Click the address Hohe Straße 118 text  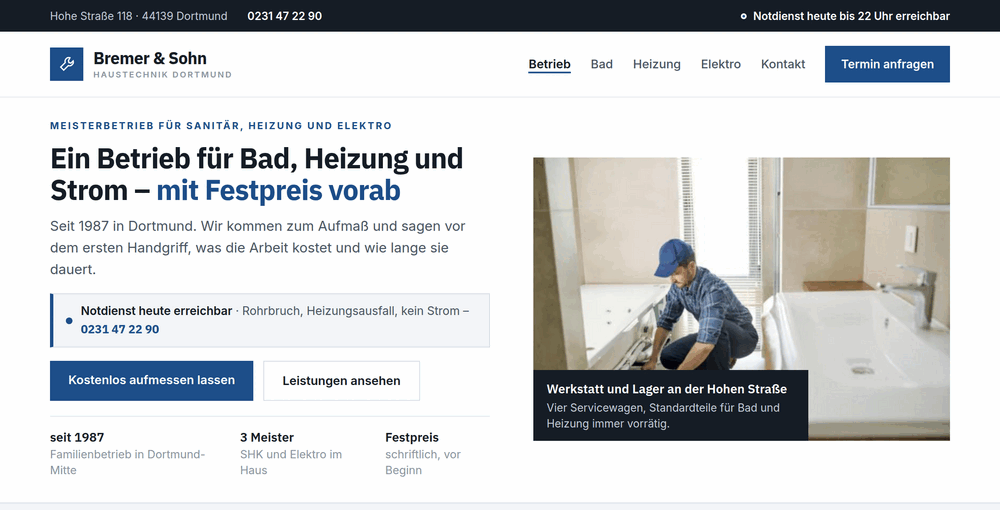(138, 16)
